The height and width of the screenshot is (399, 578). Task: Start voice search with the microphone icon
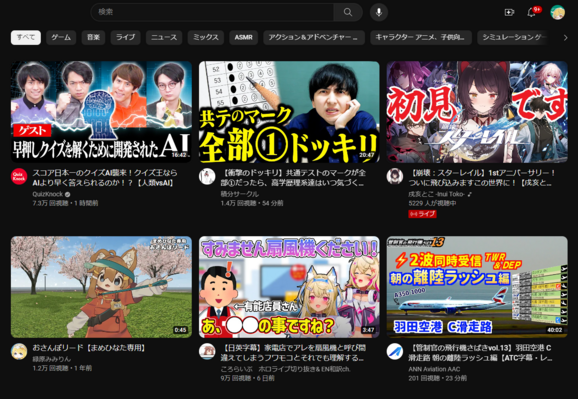[x=379, y=12]
